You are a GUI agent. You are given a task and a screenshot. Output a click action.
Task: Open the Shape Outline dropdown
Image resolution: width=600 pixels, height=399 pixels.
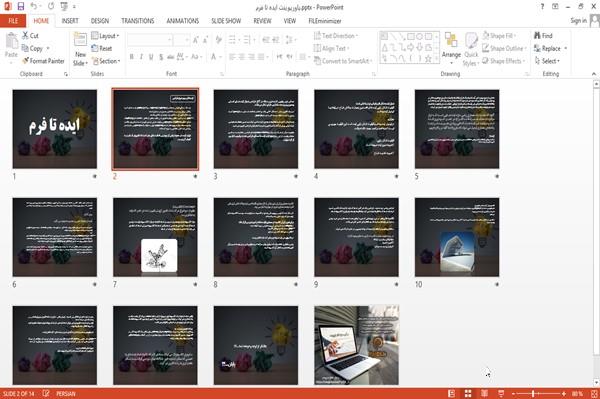tap(505, 48)
